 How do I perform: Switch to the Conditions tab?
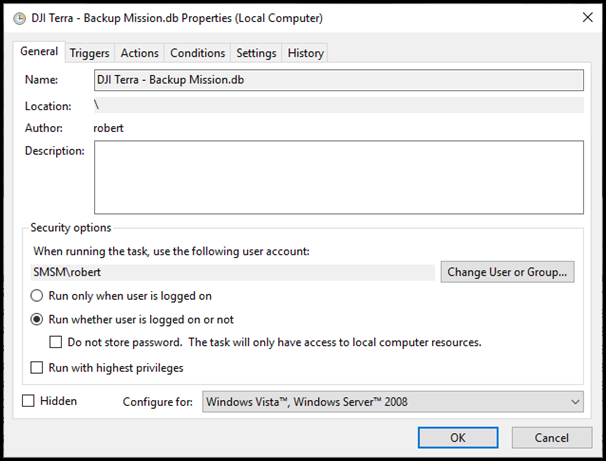[x=197, y=53]
